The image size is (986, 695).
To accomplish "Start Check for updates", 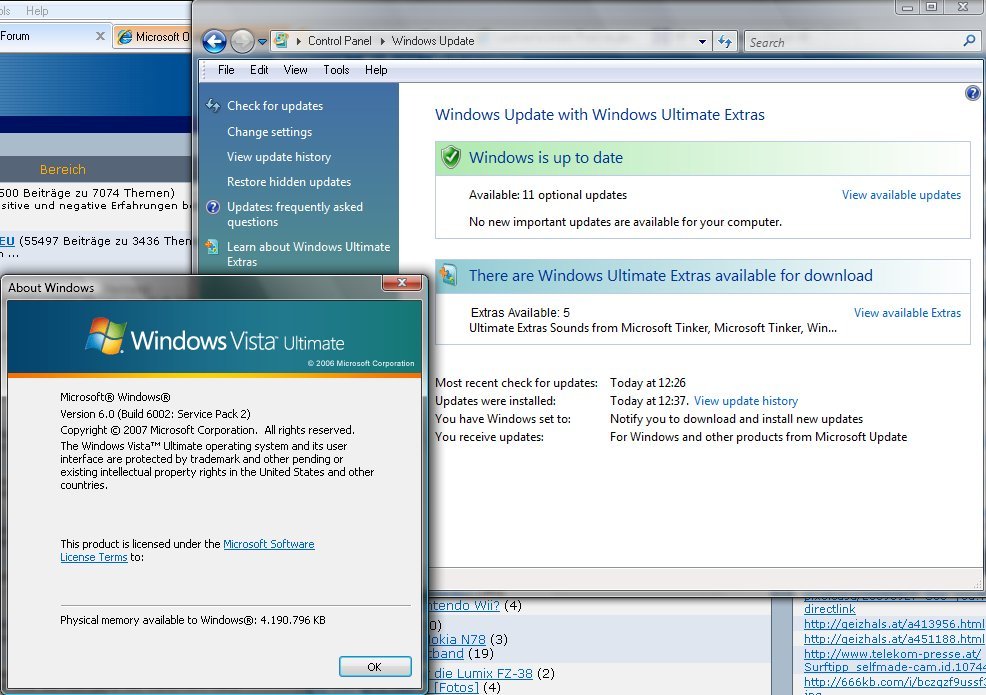I will click(x=275, y=106).
